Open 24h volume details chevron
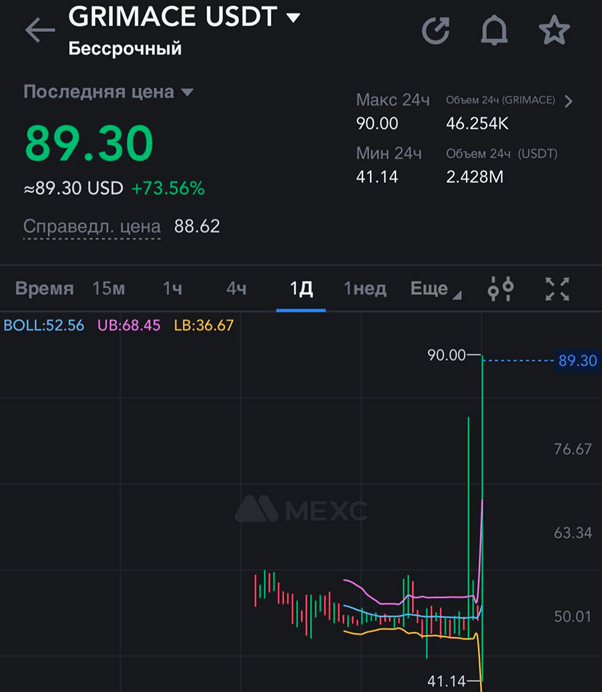The image size is (602, 692). (x=568, y=101)
